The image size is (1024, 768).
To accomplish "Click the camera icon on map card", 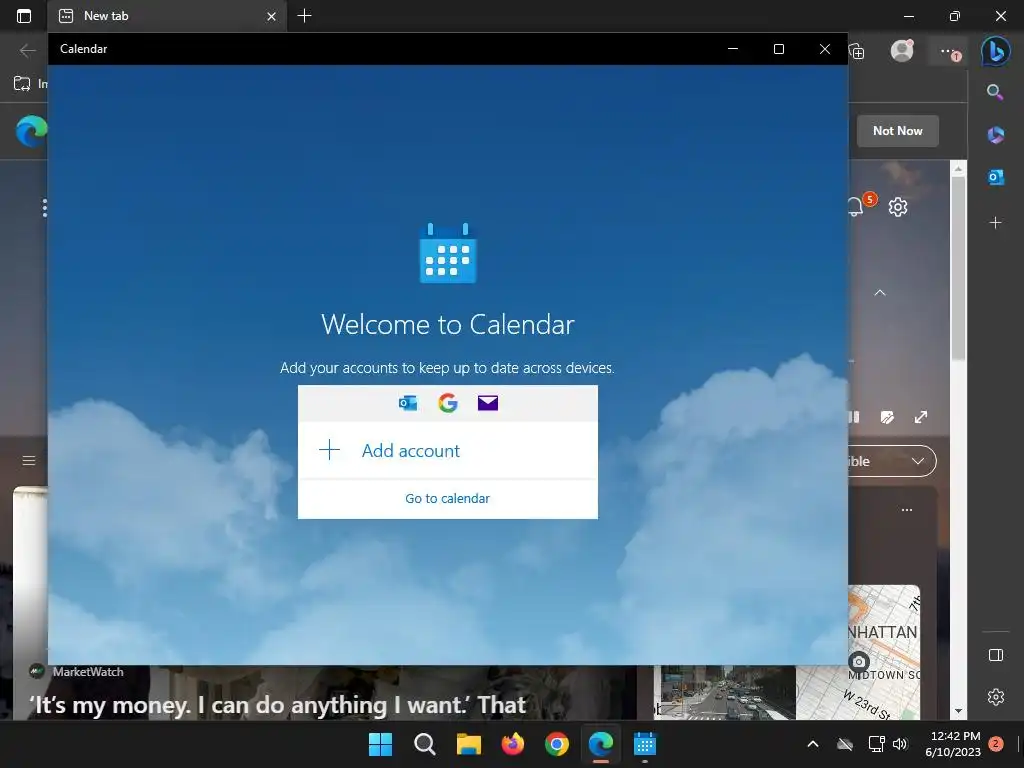I will pyautogui.click(x=859, y=662).
